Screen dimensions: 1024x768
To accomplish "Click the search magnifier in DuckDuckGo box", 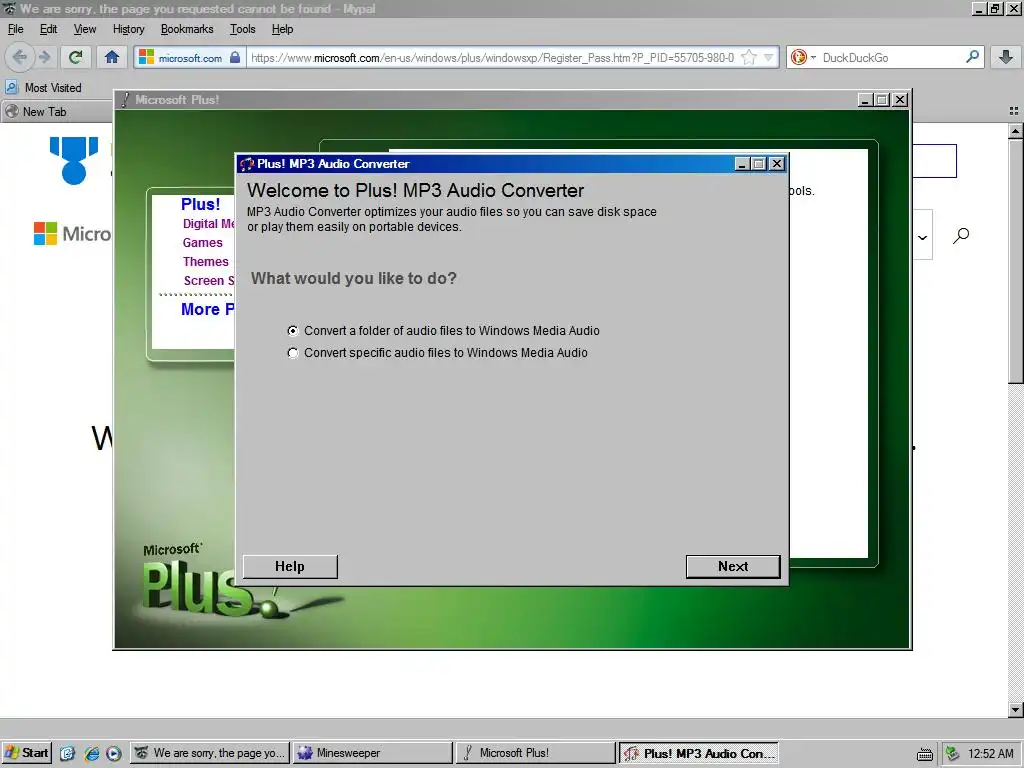I will point(972,57).
